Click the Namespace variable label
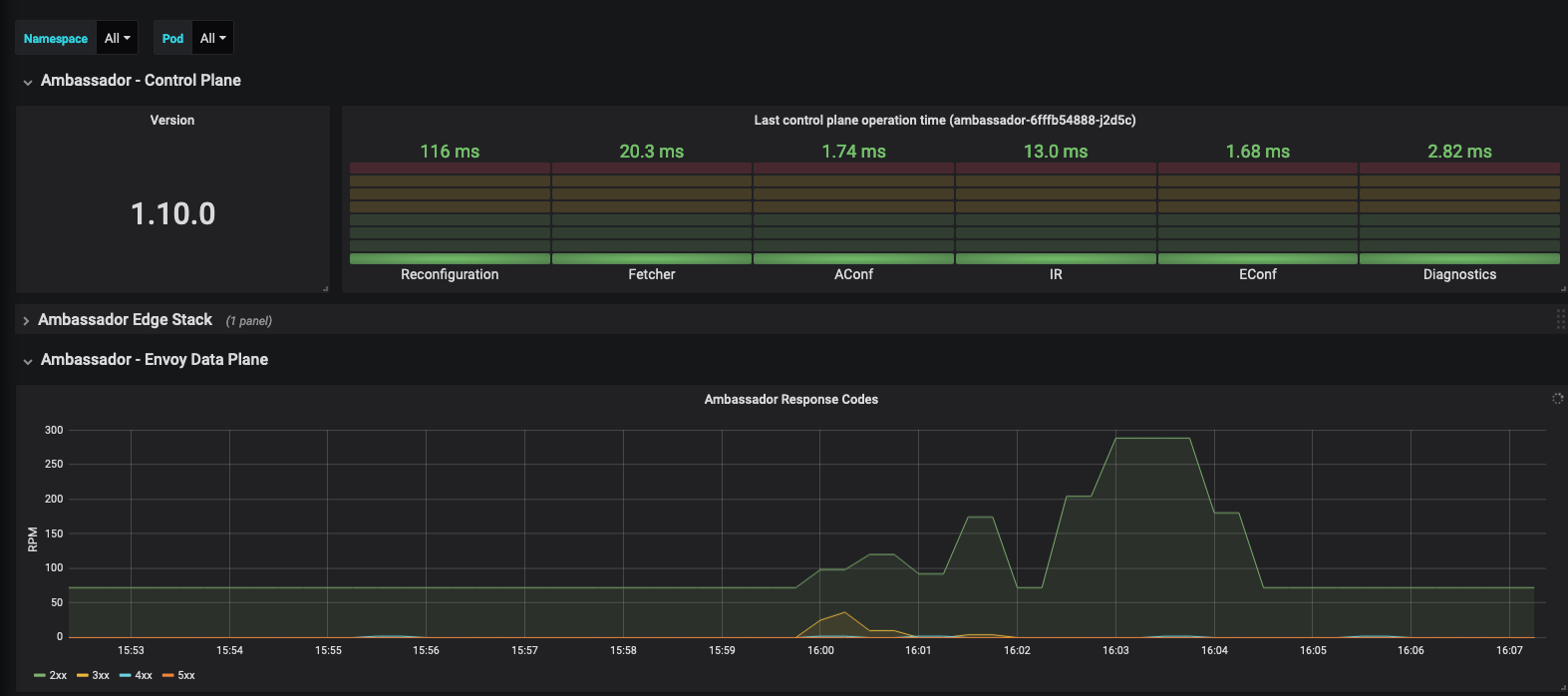 coord(56,38)
